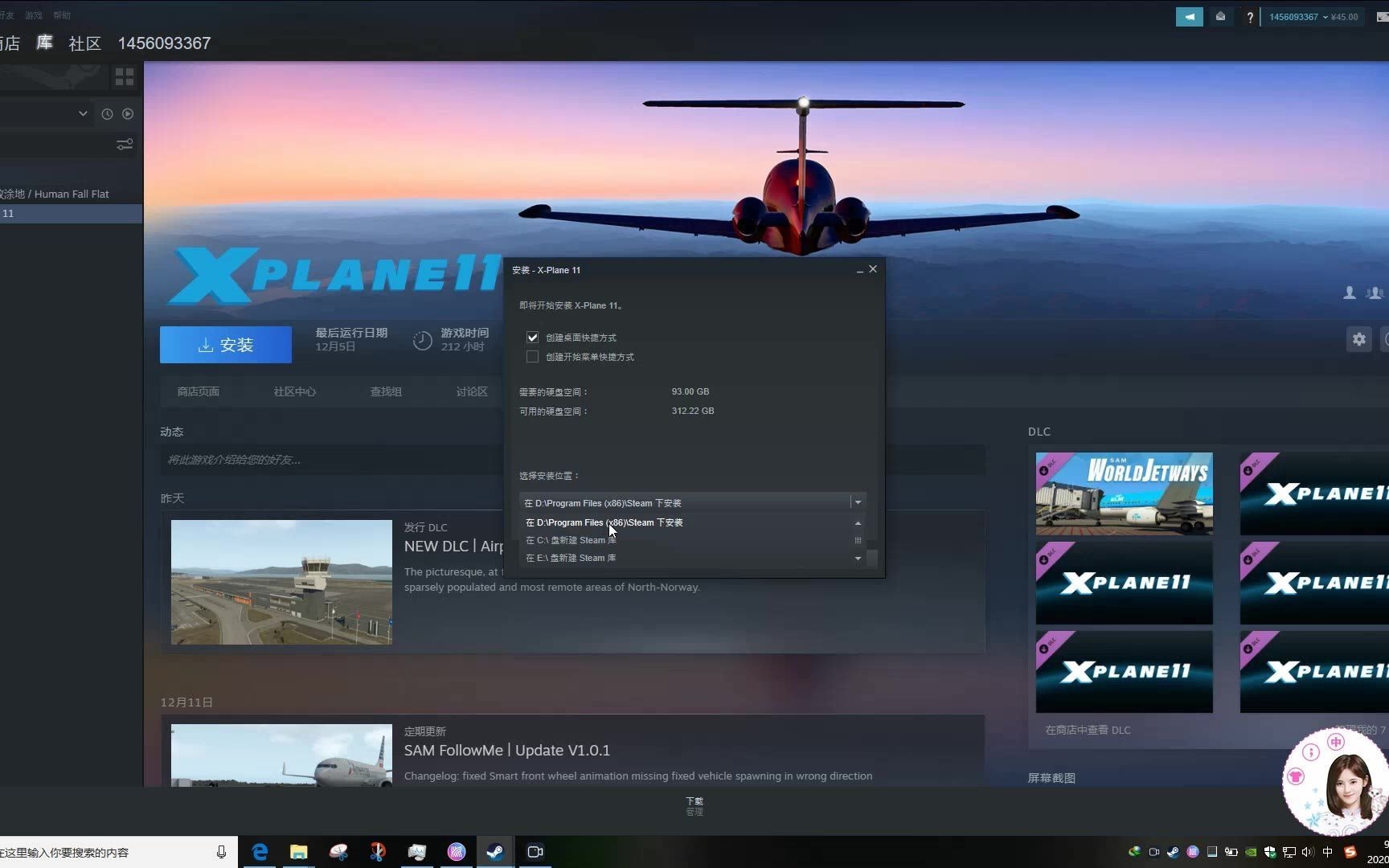Sort library recents with the clock icon
This screenshot has height=868, width=1389.
[107, 113]
